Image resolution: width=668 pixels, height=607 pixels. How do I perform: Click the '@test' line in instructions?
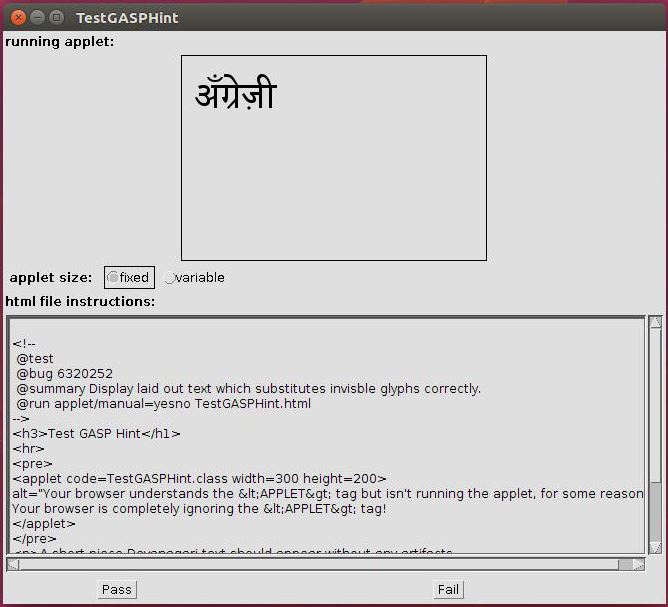pos(35,359)
